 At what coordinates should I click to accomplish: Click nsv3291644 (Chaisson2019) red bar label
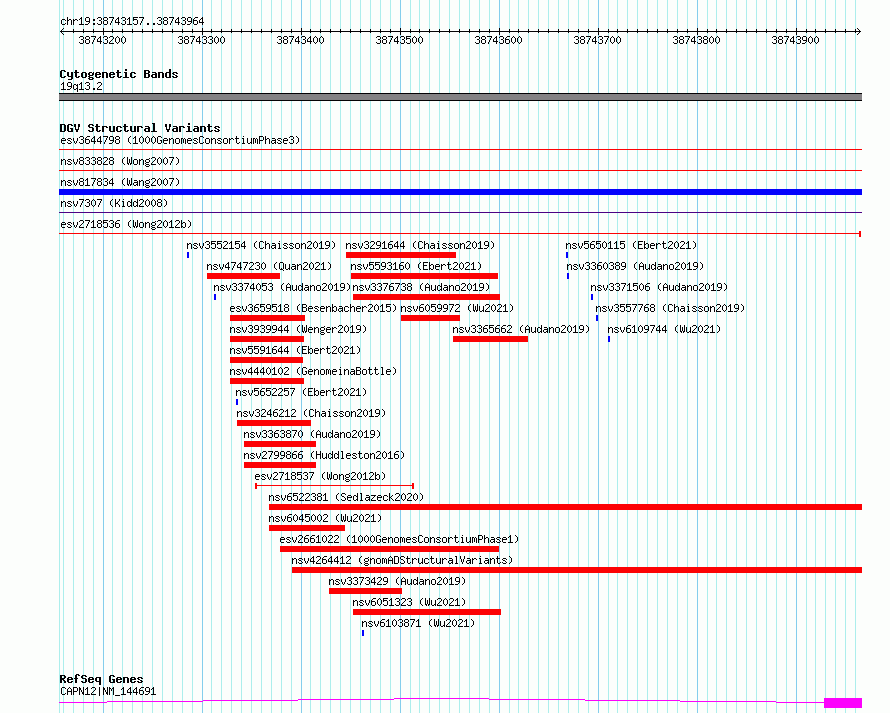coord(420,245)
